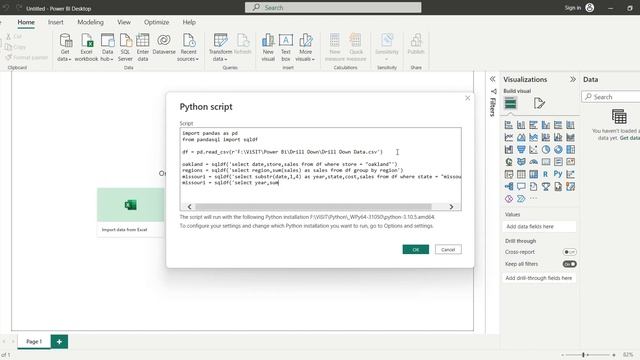Click the Power Automate visual icon
The height and width of the screenshot is (360, 640).
coord(521,199)
